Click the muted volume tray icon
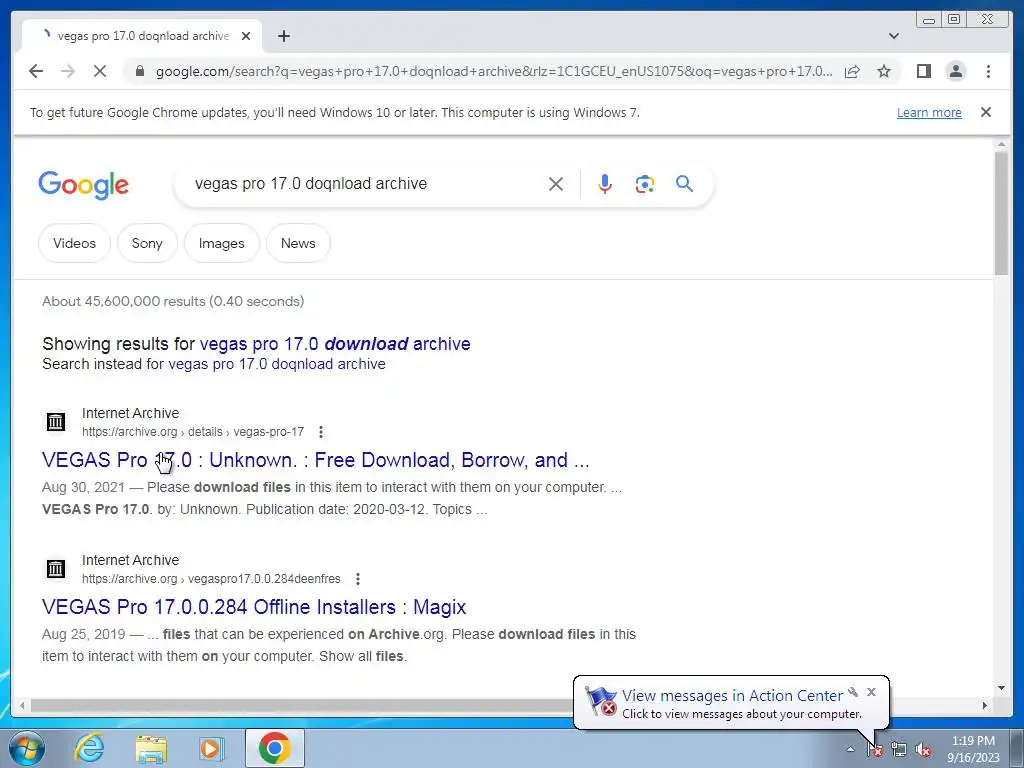The width and height of the screenshot is (1024, 768). (923, 750)
